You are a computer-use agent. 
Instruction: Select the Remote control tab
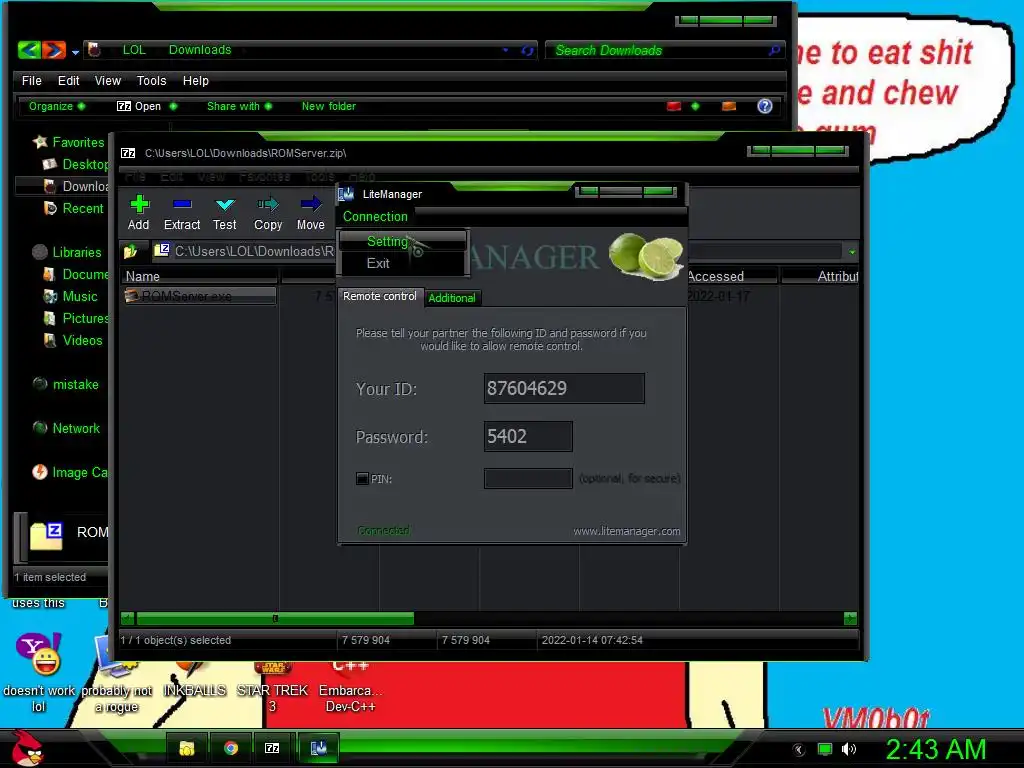(379, 296)
